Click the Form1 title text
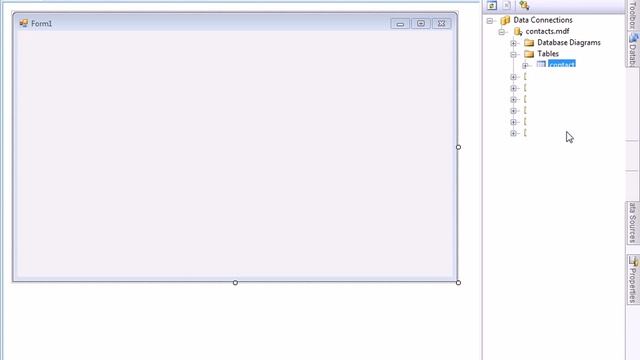Screen dimensions: 640x360 coord(42,24)
